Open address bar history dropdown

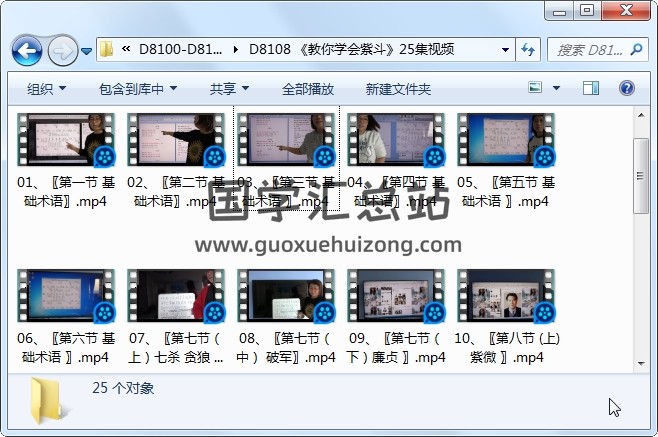pyautogui.click(x=505, y=50)
